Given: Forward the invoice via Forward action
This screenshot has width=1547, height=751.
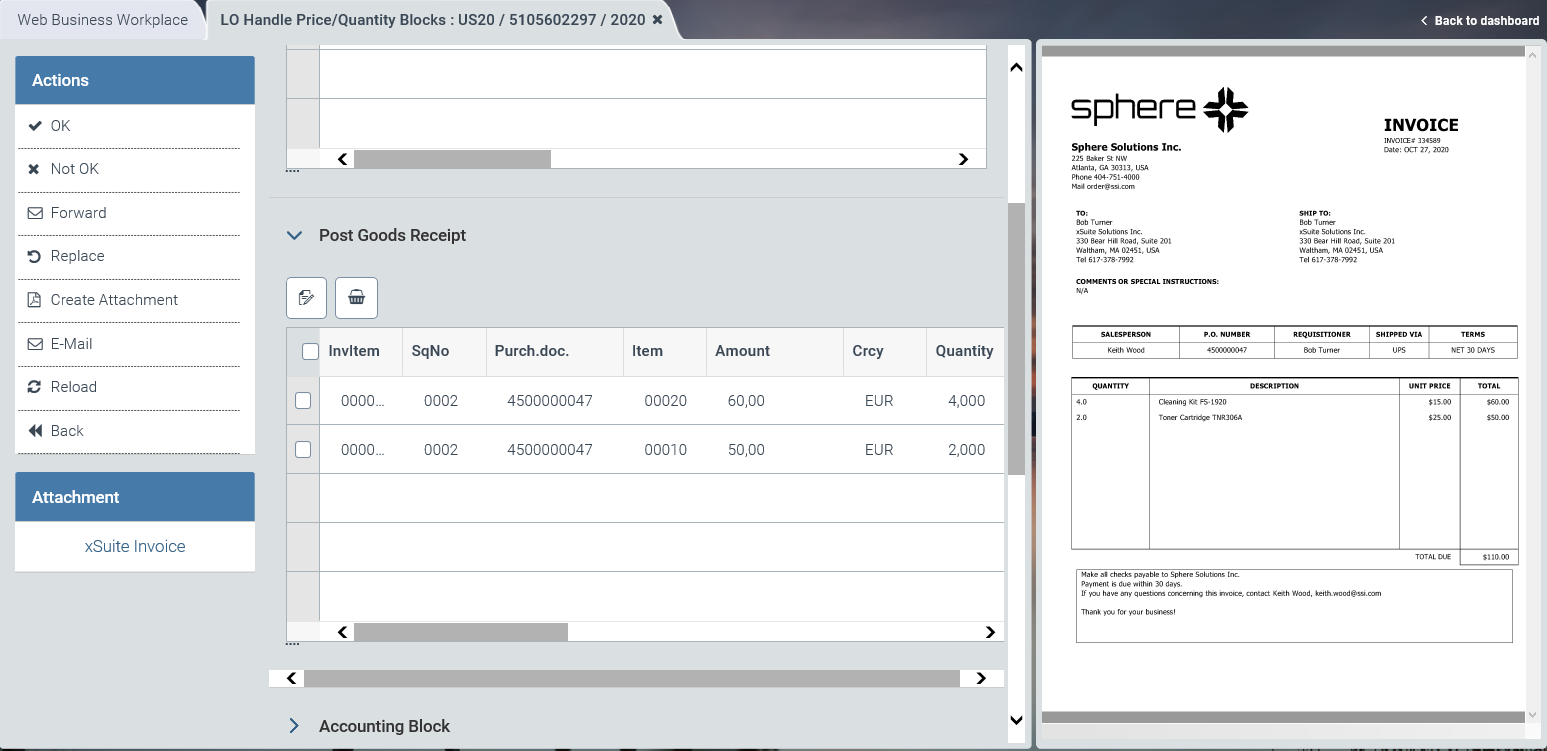Looking at the screenshot, I should pos(78,213).
